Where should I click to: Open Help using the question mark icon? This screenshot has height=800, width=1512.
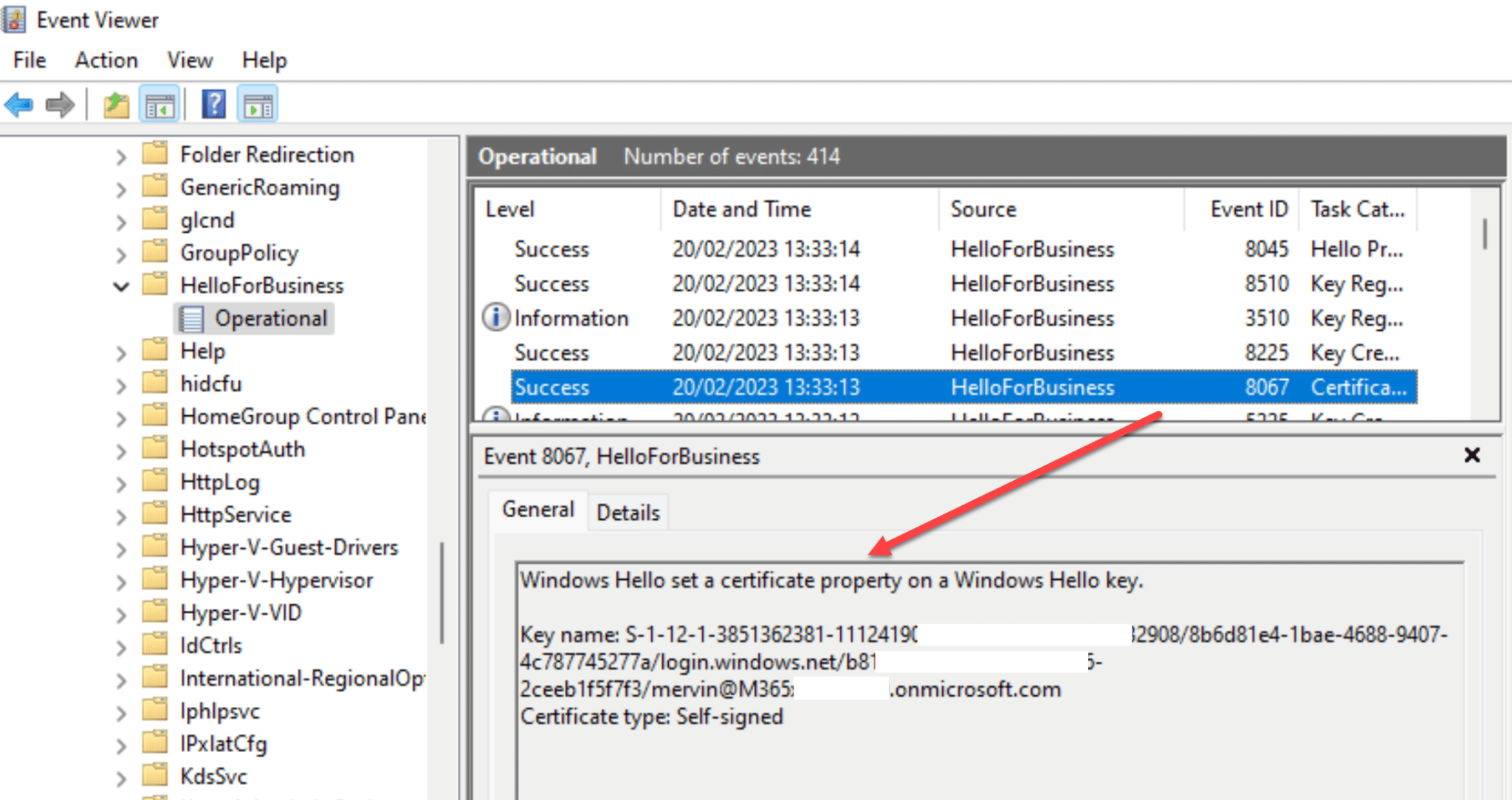tap(213, 104)
